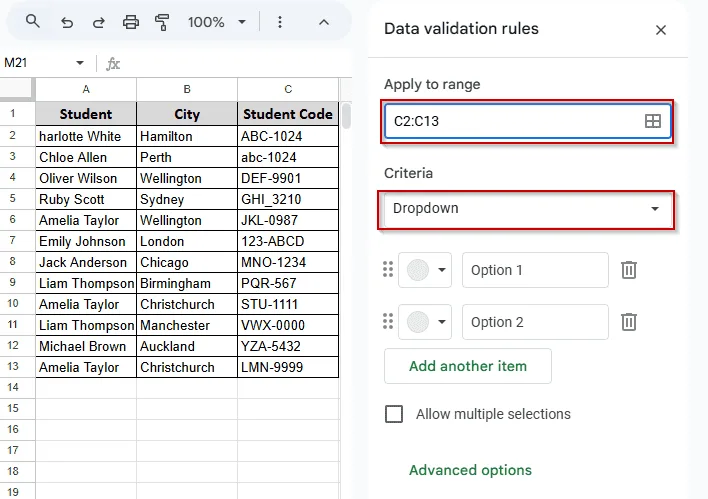Screen dimensions: 708x499
Task: Select cell containing 123-ABCD
Action: click(x=288, y=241)
